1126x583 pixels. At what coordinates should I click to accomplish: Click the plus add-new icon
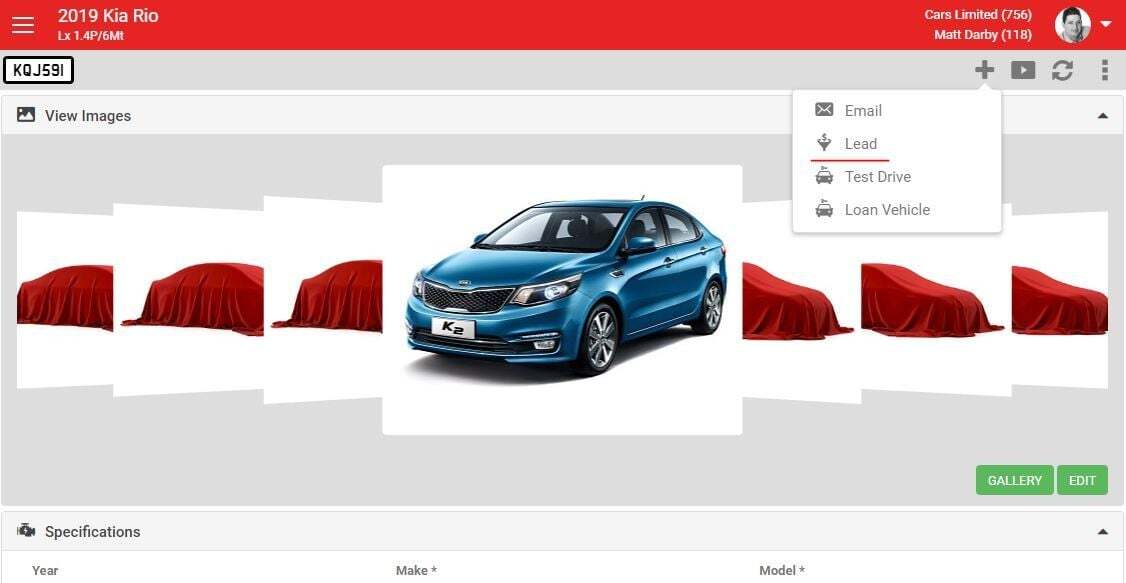[x=985, y=70]
